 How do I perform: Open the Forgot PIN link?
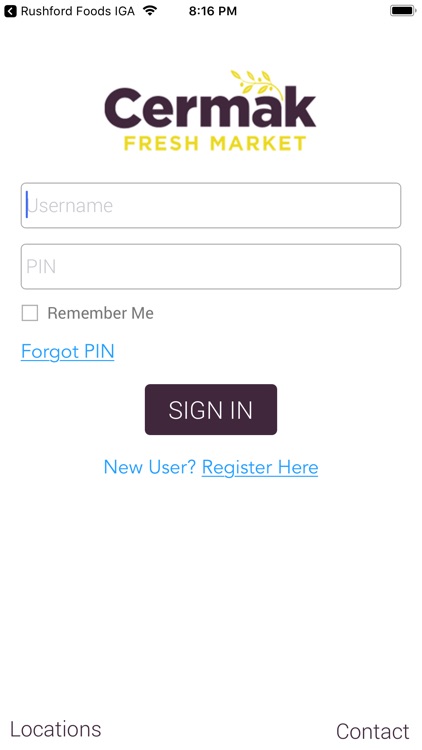click(x=67, y=352)
